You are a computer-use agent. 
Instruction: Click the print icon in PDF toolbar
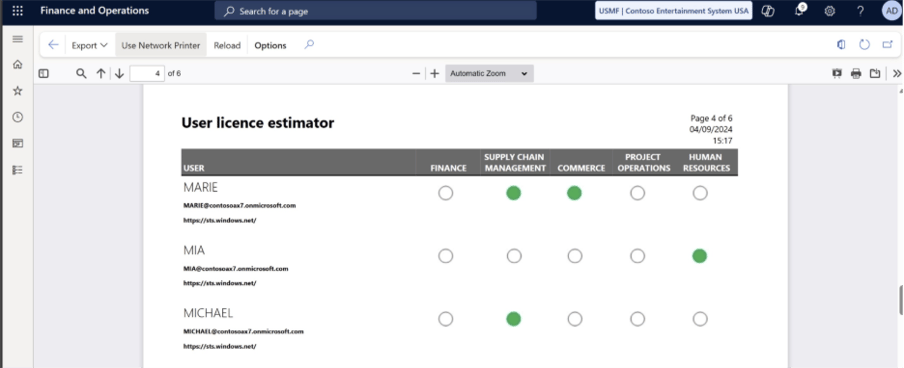(856, 73)
